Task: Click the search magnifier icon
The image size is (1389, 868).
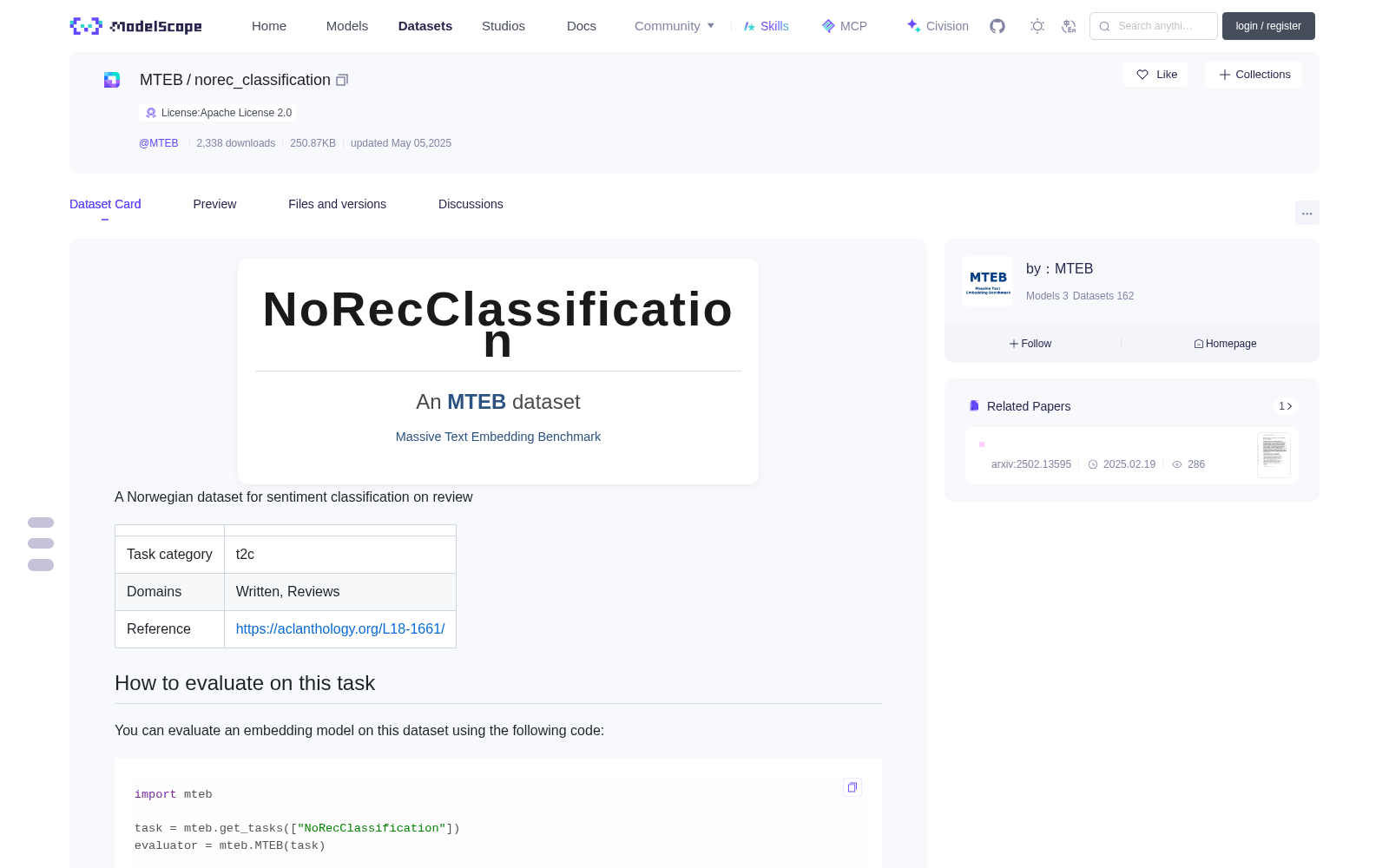Action: point(1105,26)
